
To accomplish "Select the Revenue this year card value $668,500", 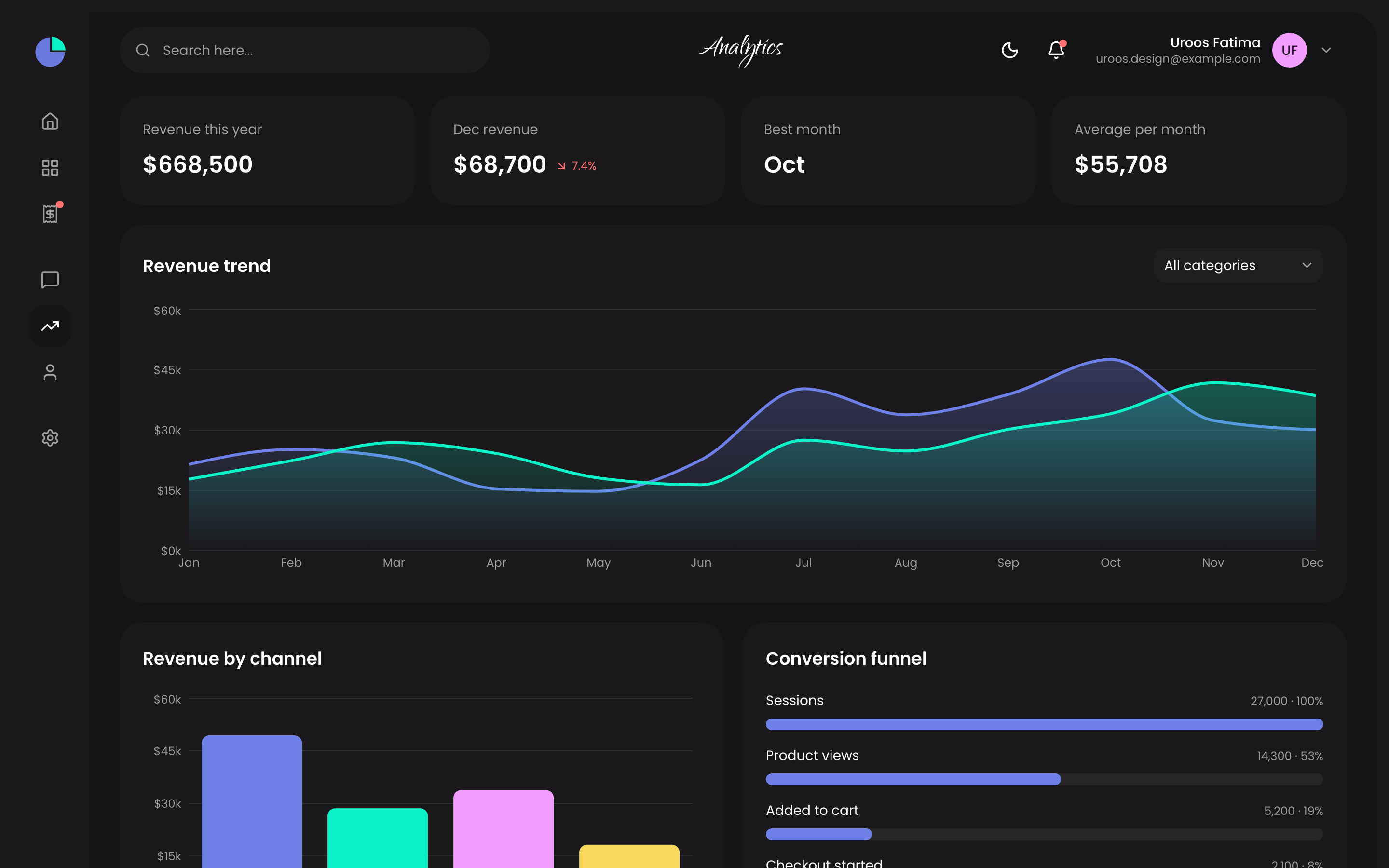I will coord(198,165).
